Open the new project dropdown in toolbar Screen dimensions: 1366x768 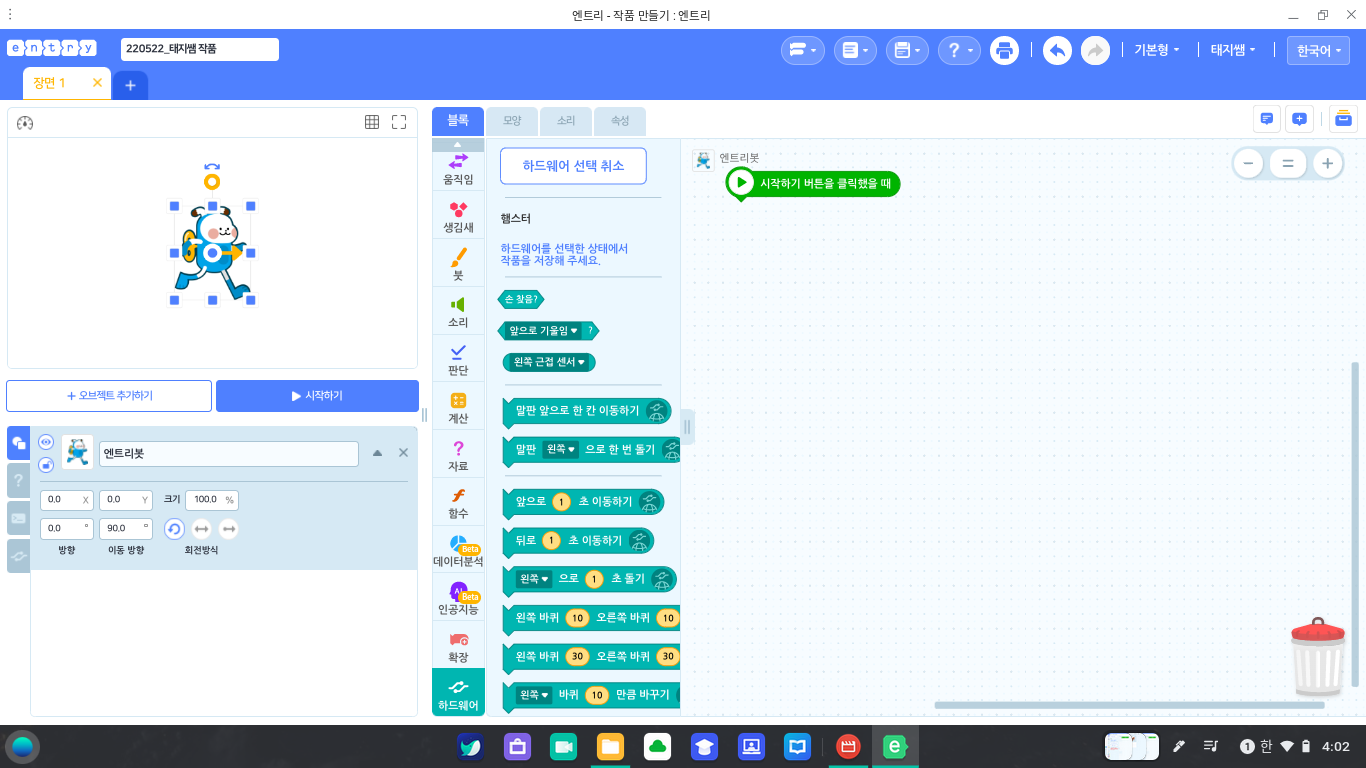click(x=802, y=50)
